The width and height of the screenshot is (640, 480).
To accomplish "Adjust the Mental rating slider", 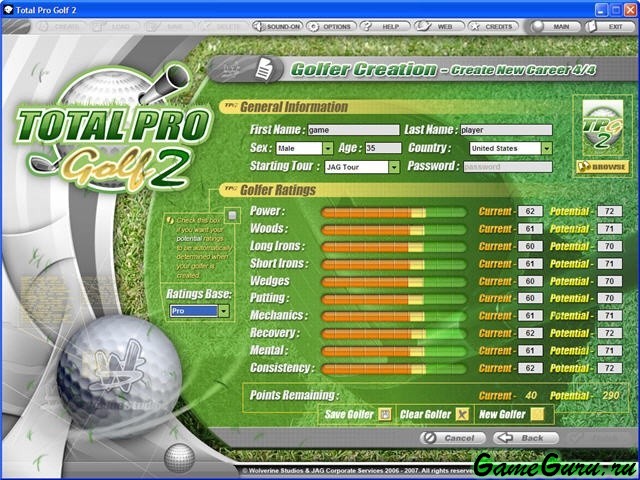I will tap(393, 351).
